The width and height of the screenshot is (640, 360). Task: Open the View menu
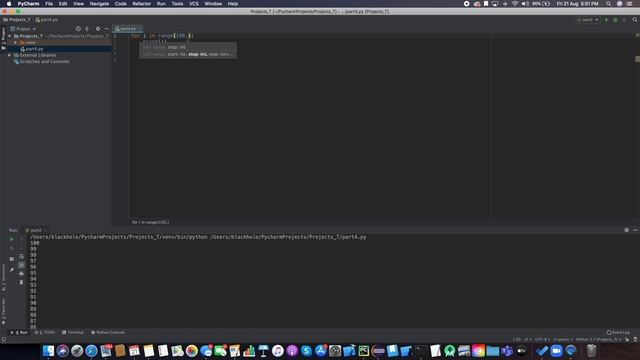78,4
